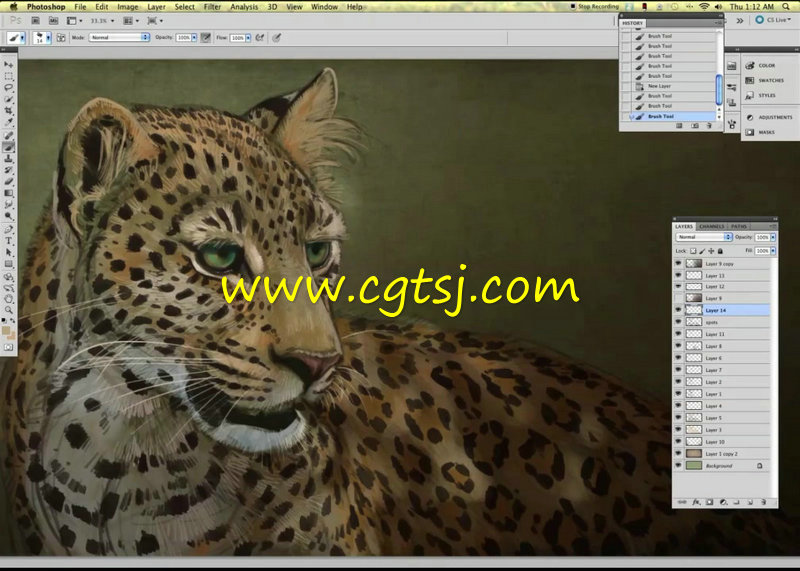Hide the Background layer

pyautogui.click(x=678, y=465)
